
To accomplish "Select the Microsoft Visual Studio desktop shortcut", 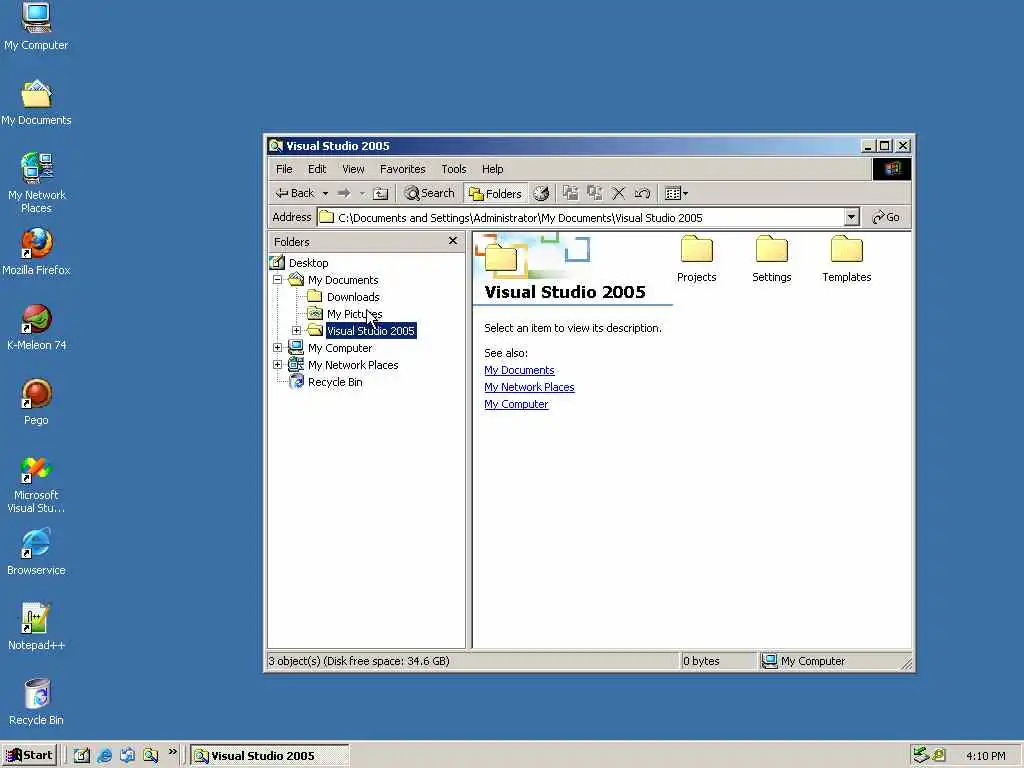I will [x=36, y=485].
